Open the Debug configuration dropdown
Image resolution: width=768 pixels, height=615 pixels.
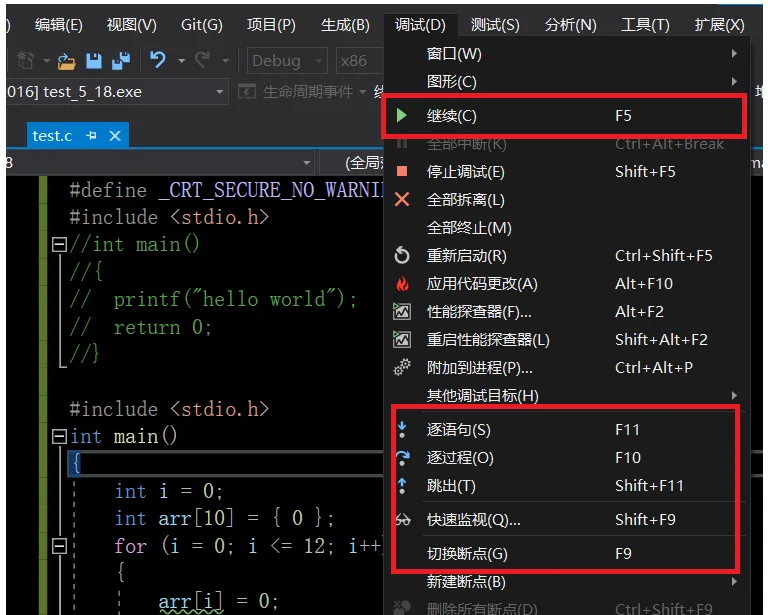287,61
